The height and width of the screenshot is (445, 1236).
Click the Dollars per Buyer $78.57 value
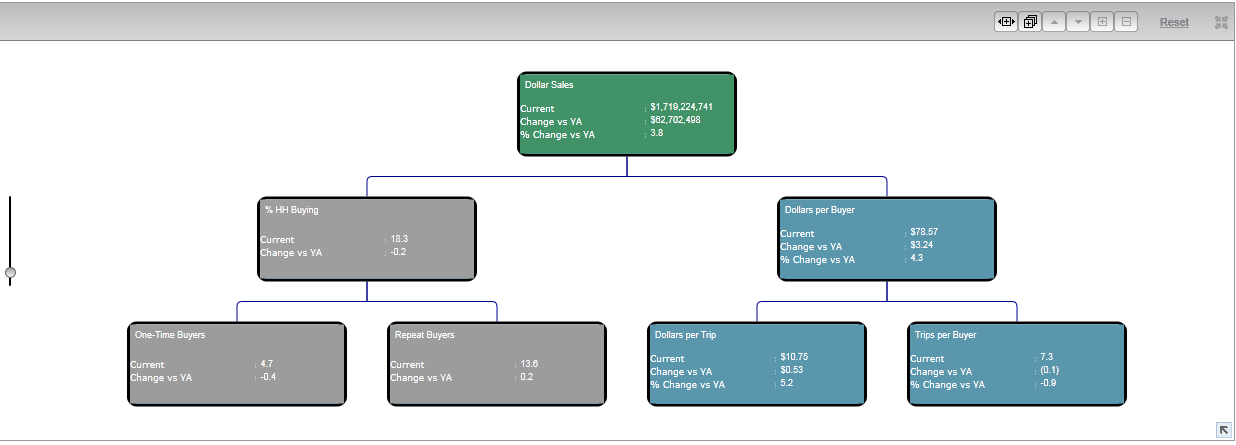point(924,232)
